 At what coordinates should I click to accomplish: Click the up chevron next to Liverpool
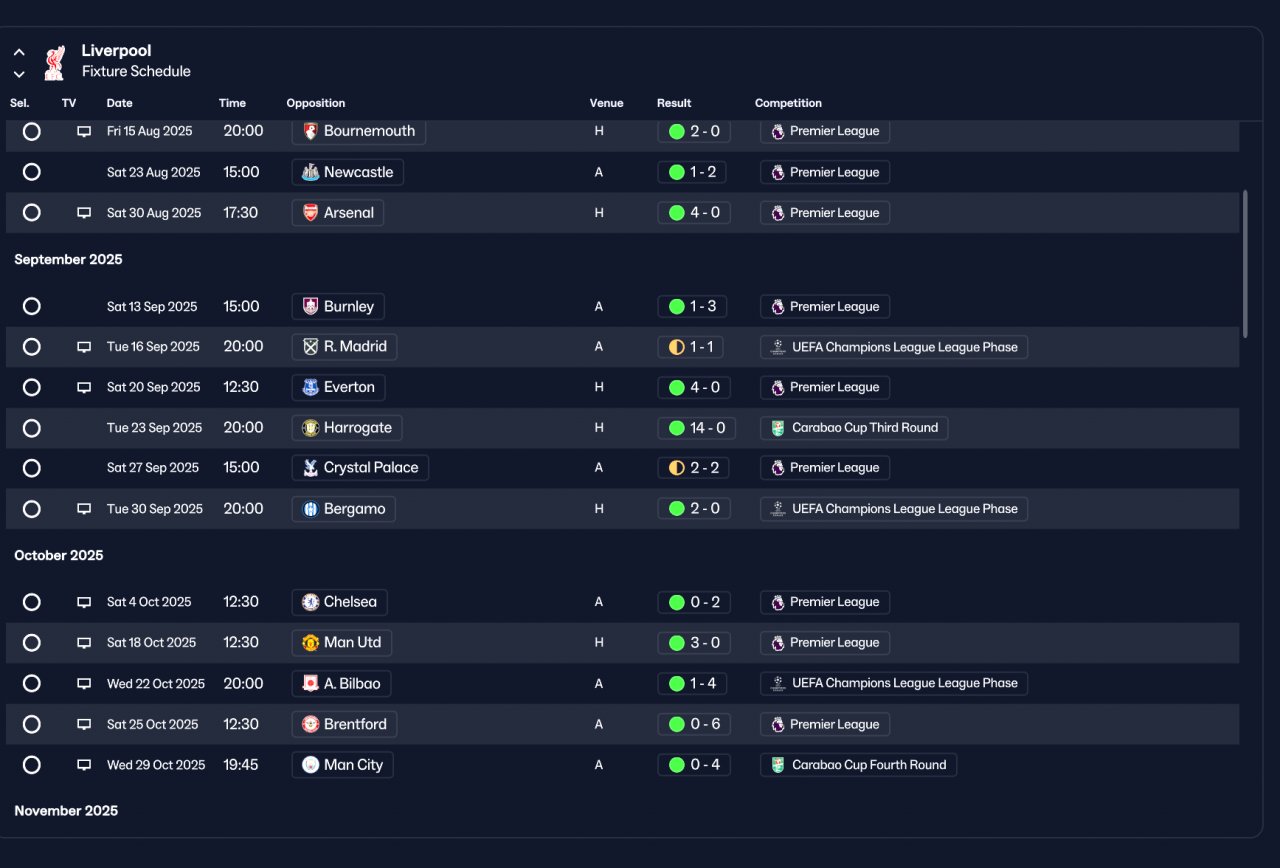[x=19, y=53]
